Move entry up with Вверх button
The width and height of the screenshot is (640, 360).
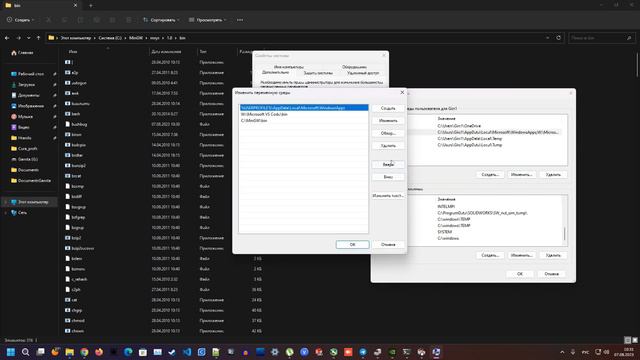tap(388, 164)
